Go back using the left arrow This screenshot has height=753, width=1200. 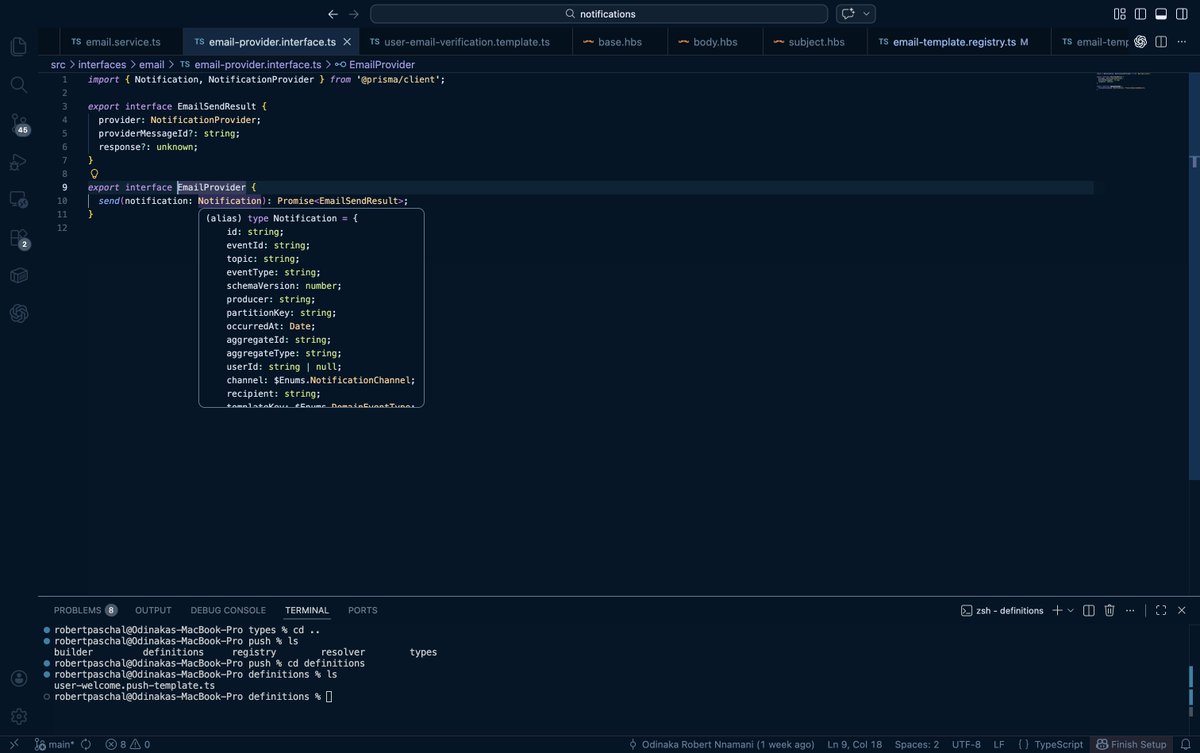[333, 14]
